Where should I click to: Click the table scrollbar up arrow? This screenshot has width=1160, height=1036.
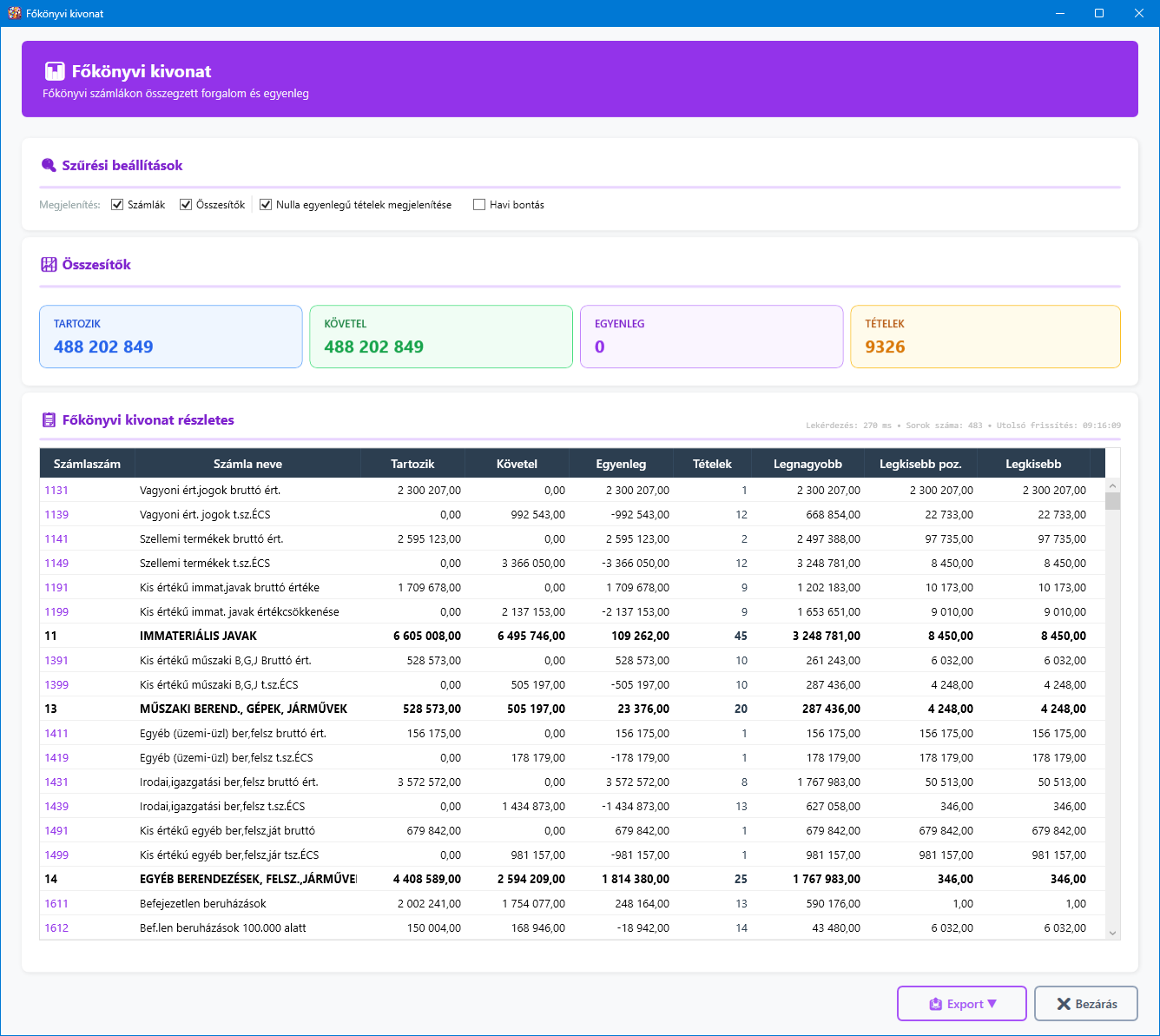(1112, 486)
